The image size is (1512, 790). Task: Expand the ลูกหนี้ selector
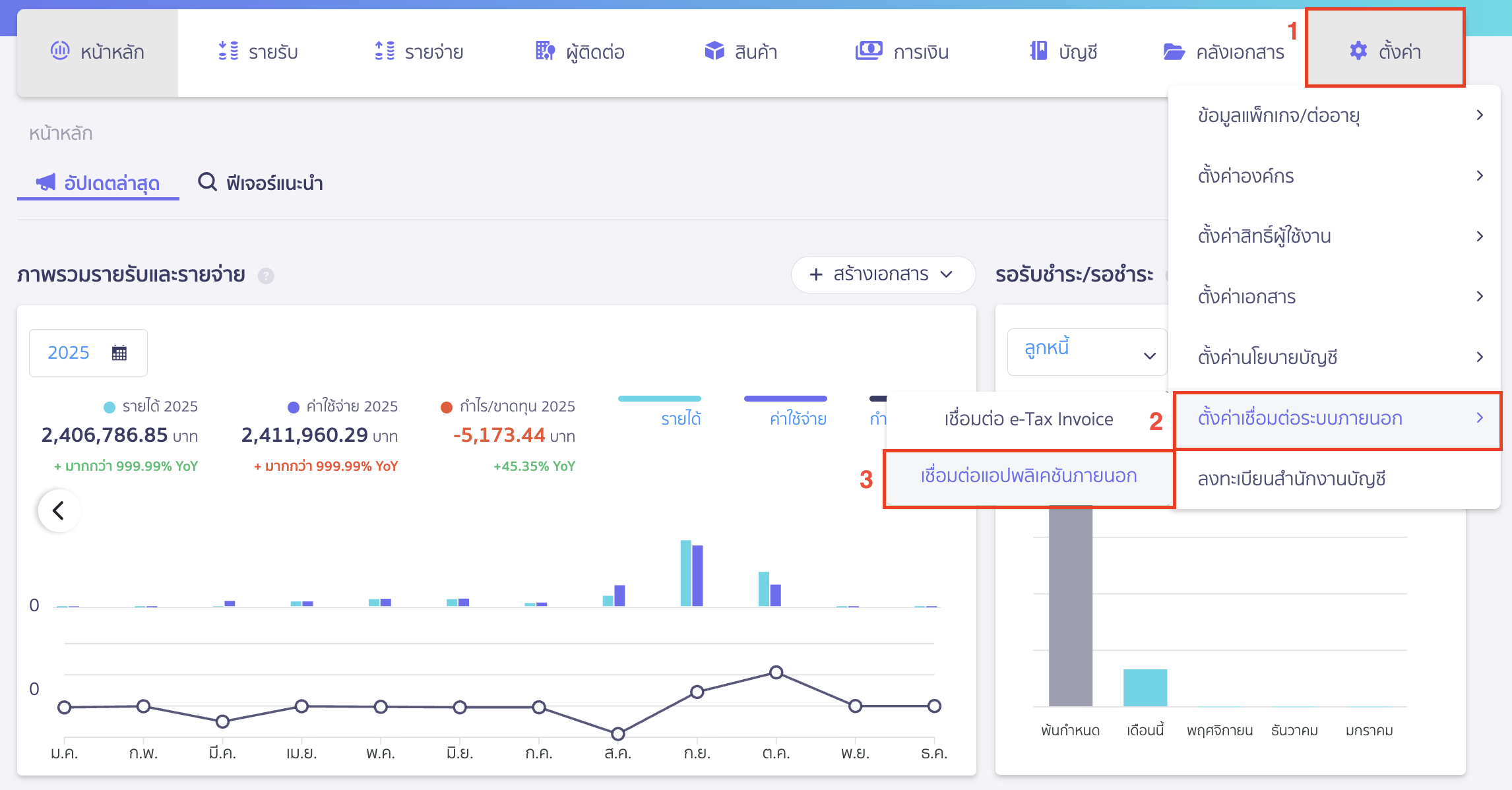coord(1086,351)
